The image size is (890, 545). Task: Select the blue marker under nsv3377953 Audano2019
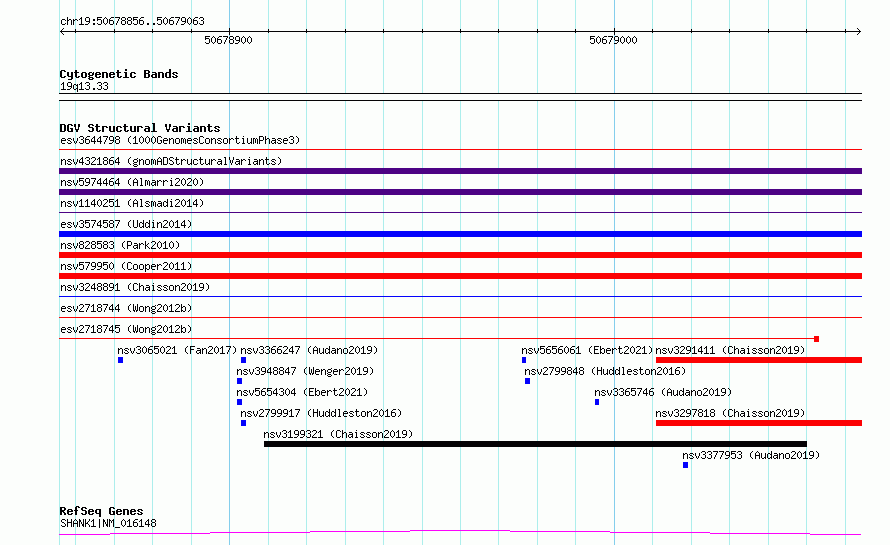click(x=686, y=465)
